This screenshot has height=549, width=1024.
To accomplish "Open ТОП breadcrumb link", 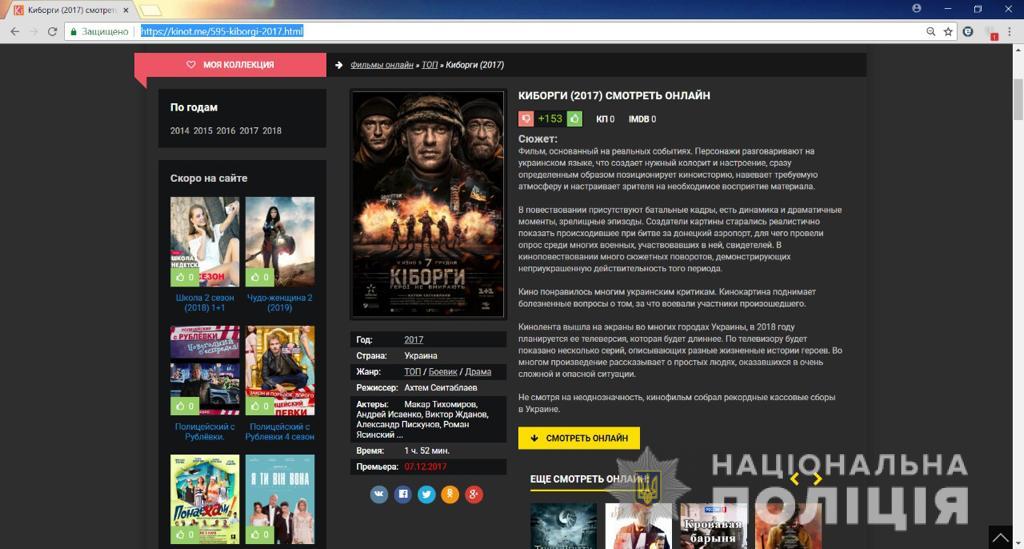I will click(x=429, y=65).
